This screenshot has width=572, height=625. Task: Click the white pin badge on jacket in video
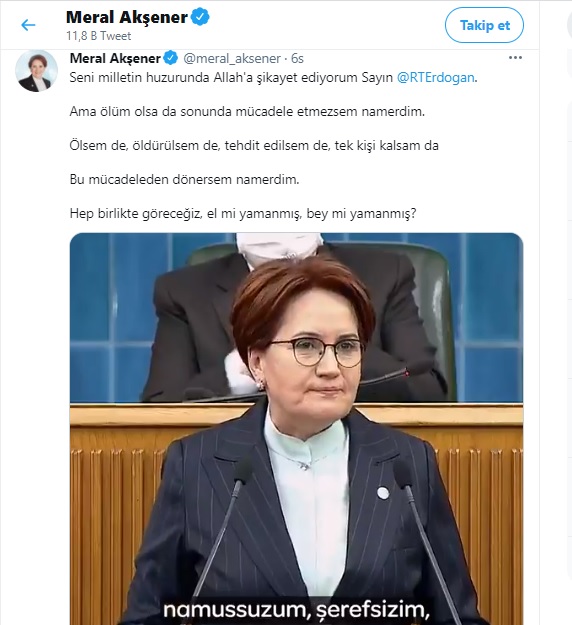pyautogui.click(x=383, y=493)
